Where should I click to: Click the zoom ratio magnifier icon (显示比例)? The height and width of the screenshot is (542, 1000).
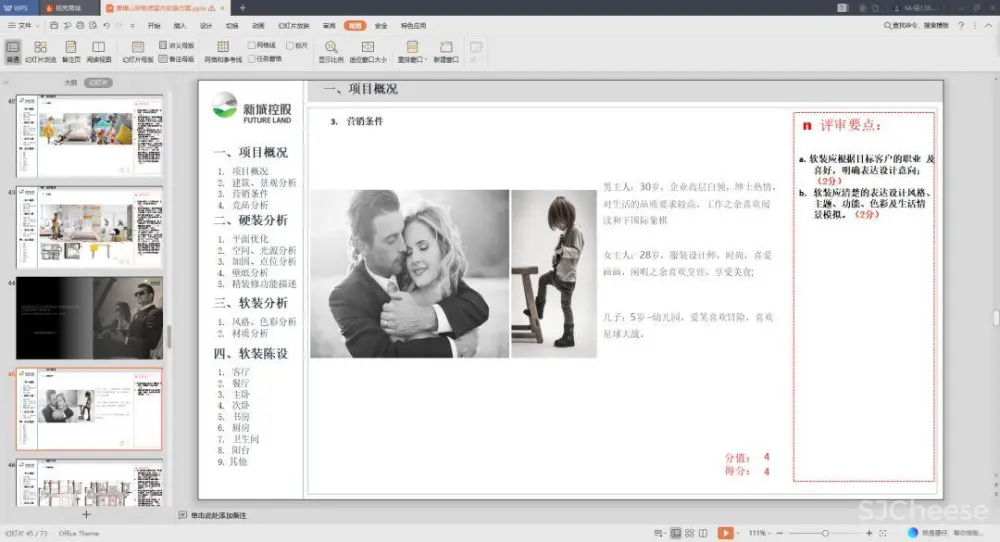(x=330, y=51)
